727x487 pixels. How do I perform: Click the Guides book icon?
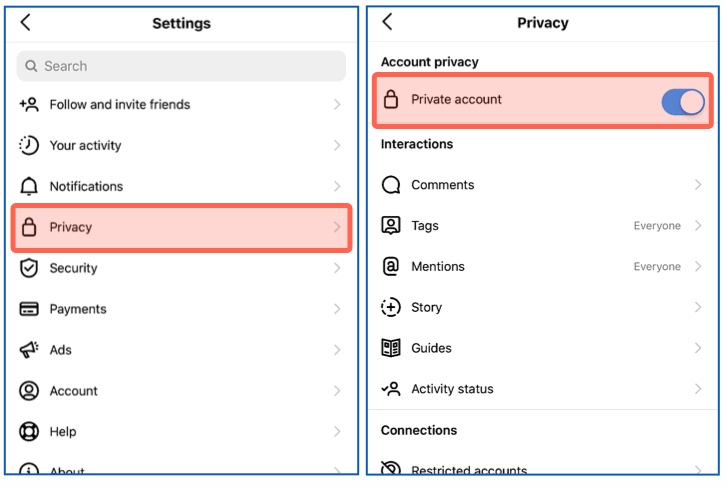(x=391, y=348)
